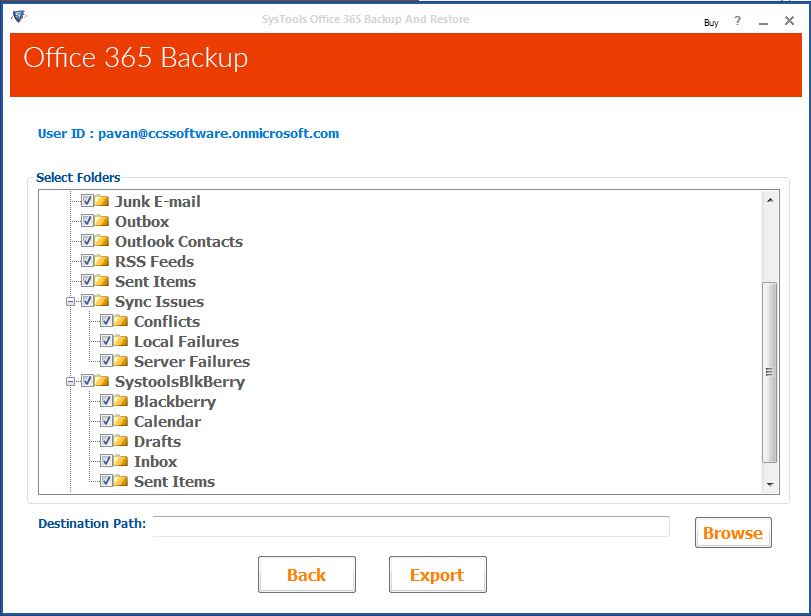Toggle the Sync Issues checkbox
Screen dimensions: 811x616
(87, 301)
